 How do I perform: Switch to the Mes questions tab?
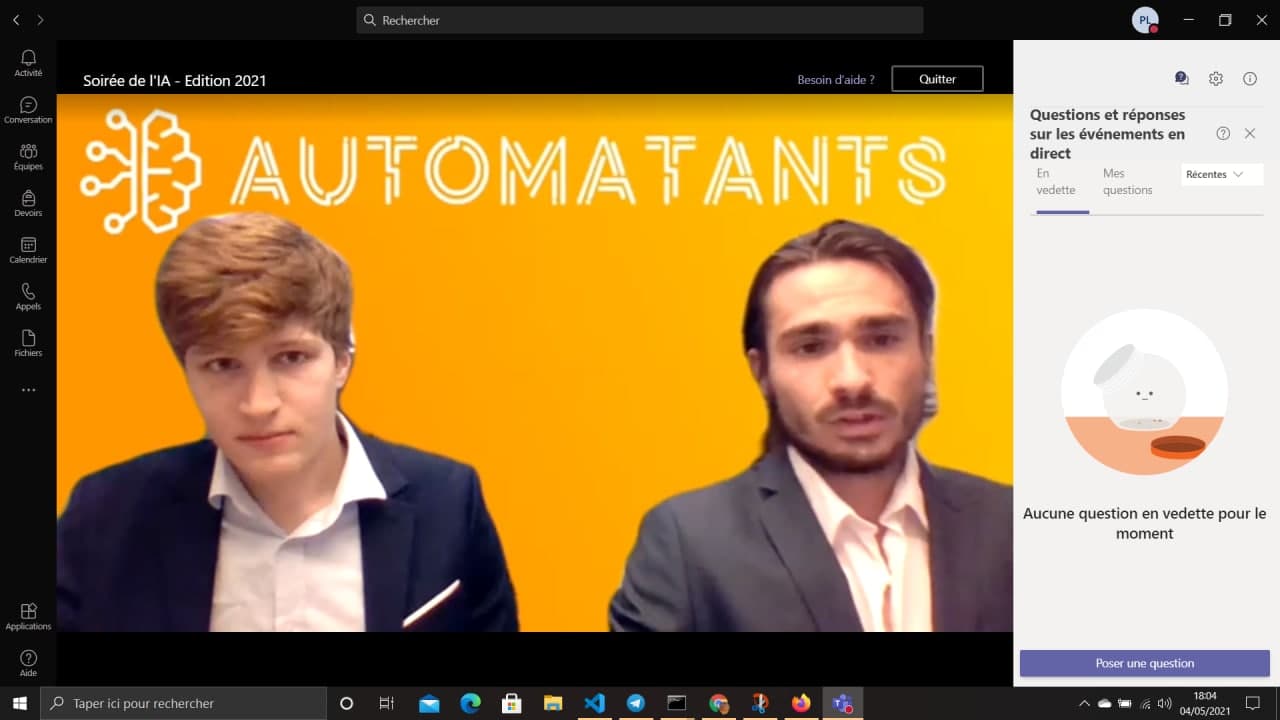pos(1127,182)
